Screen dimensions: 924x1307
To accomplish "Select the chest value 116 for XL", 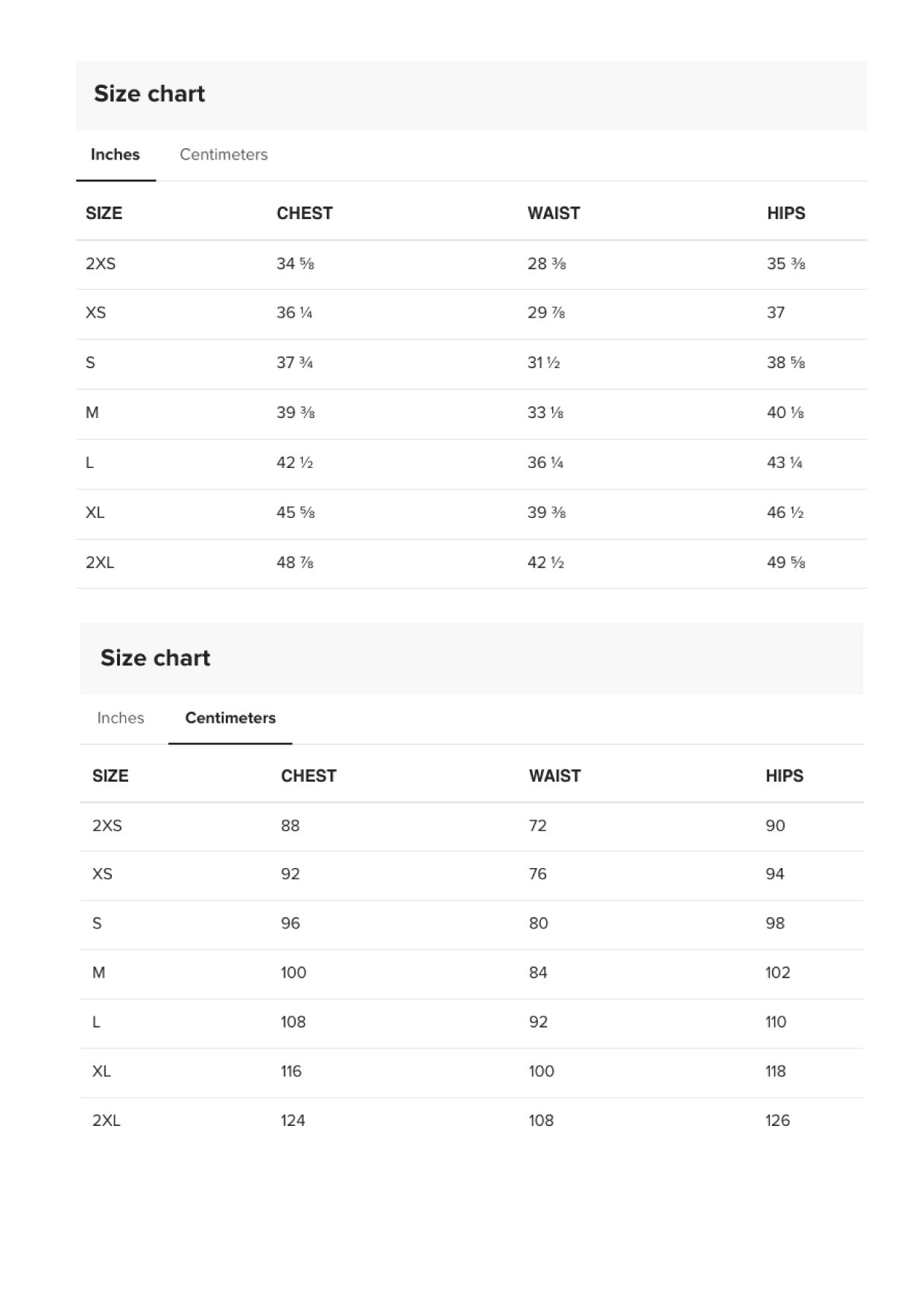I will pyautogui.click(x=291, y=1071).
